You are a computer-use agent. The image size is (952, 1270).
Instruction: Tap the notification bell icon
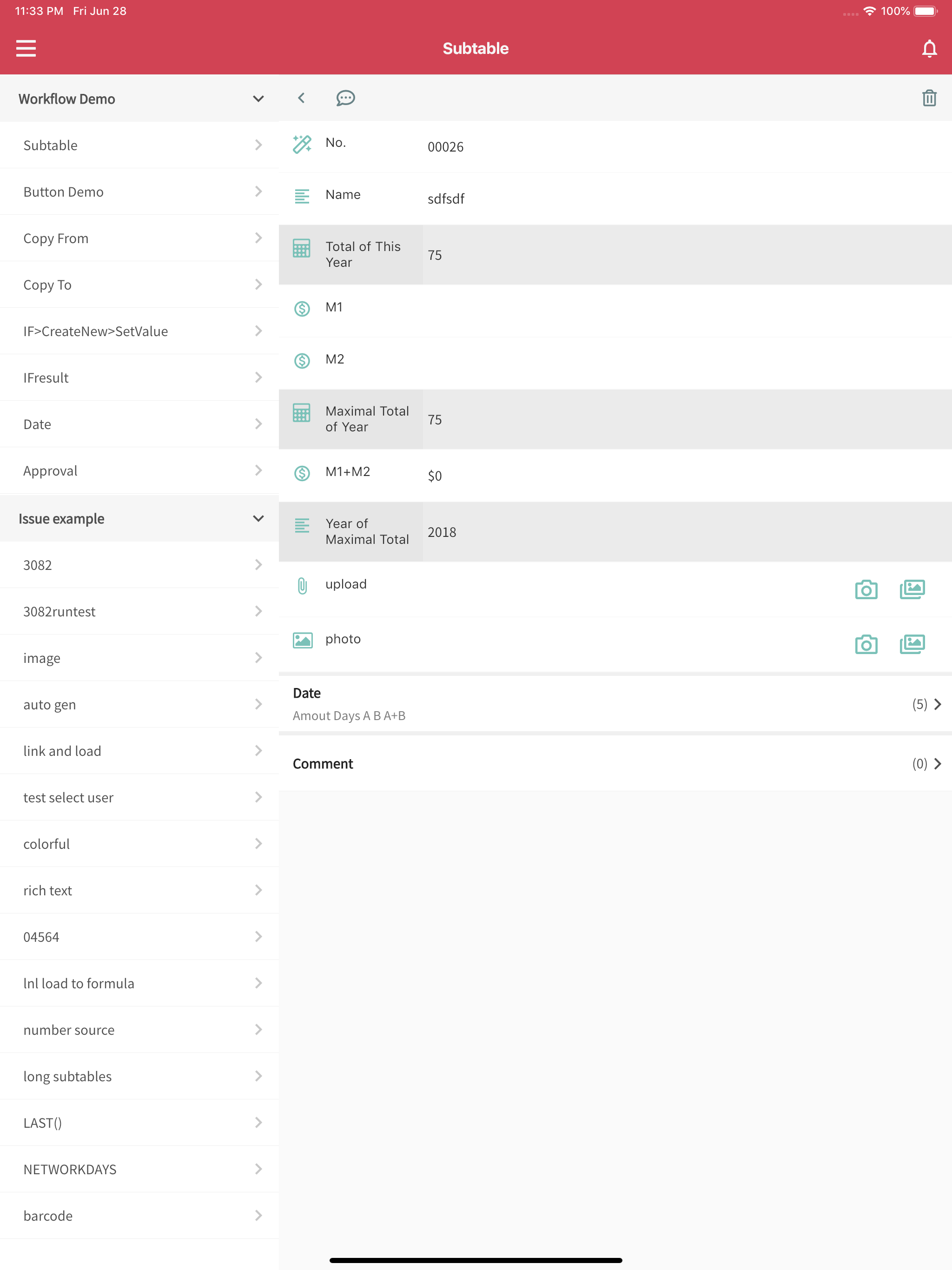click(929, 49)
